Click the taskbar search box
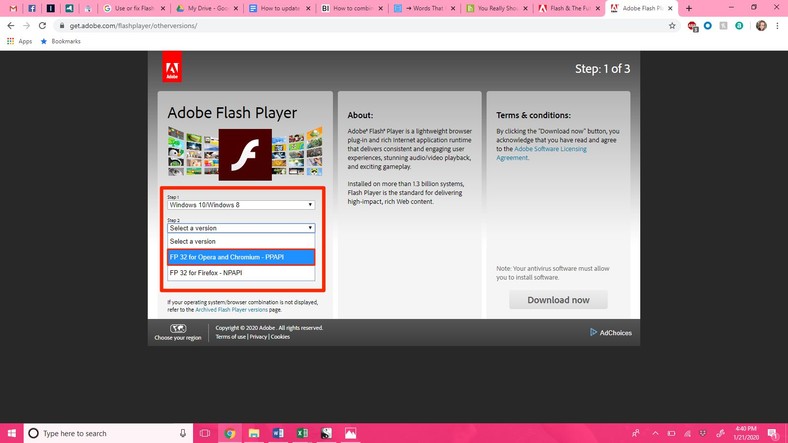 (x=108, y=433)
